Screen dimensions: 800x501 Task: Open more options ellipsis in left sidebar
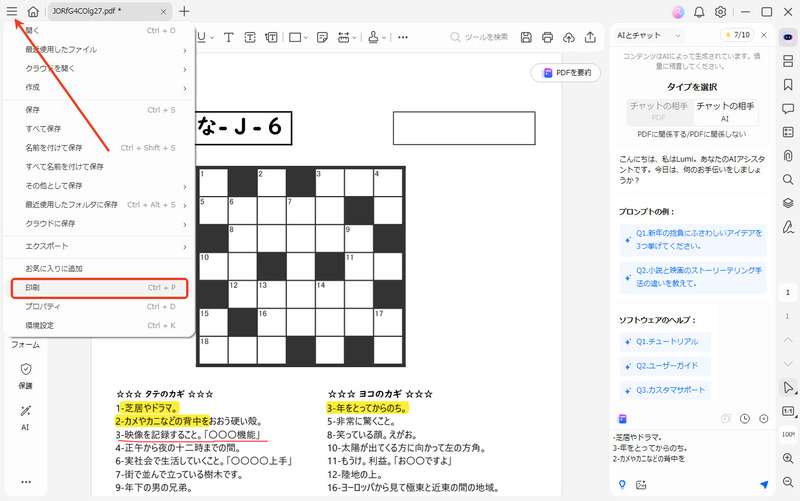[26, 482]
